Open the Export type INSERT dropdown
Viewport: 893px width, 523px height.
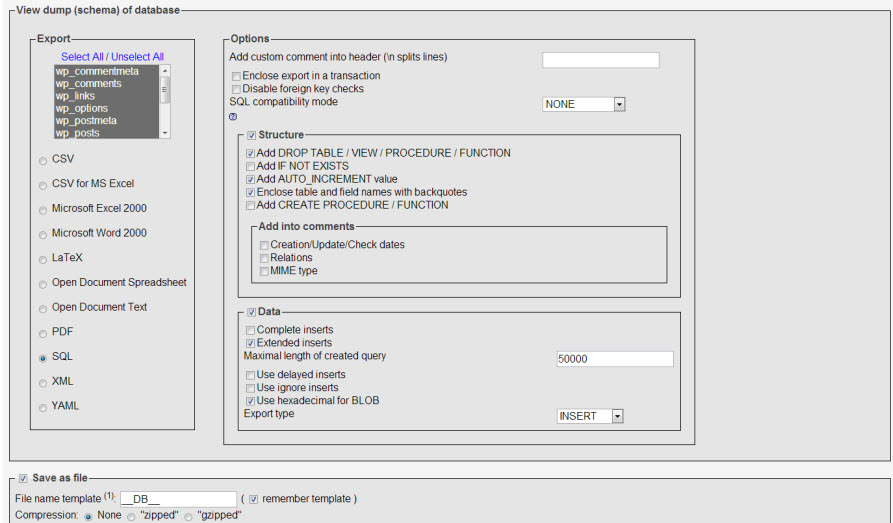point(590,416)
